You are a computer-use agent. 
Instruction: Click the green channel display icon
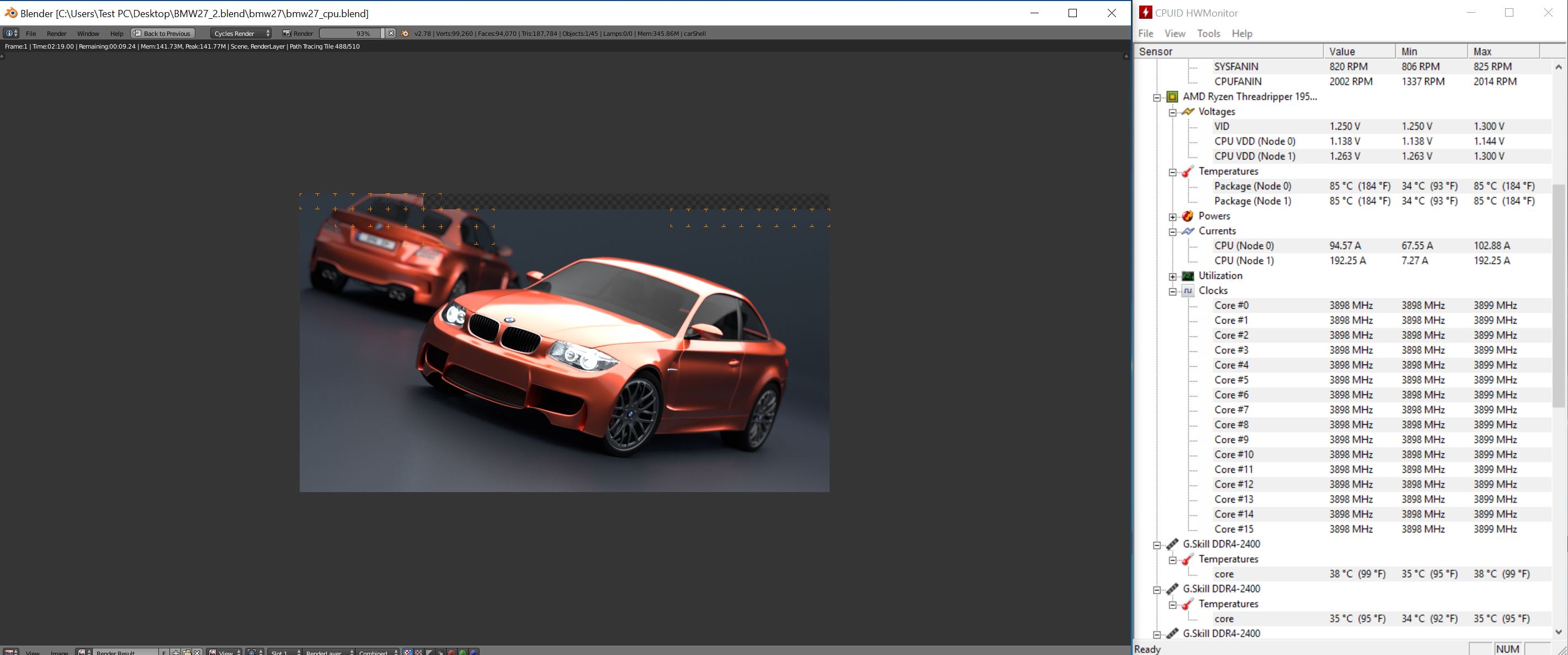pyautogui.click(x=463, y=653)
